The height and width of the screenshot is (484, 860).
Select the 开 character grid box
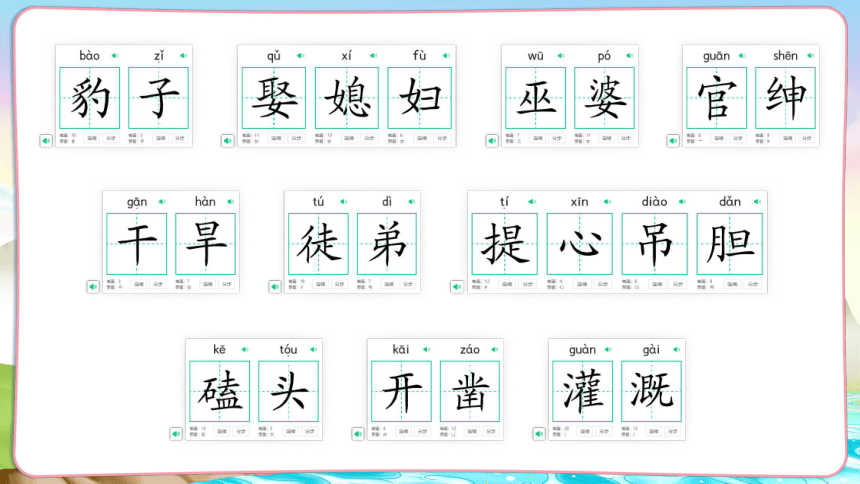pos(401,391)
